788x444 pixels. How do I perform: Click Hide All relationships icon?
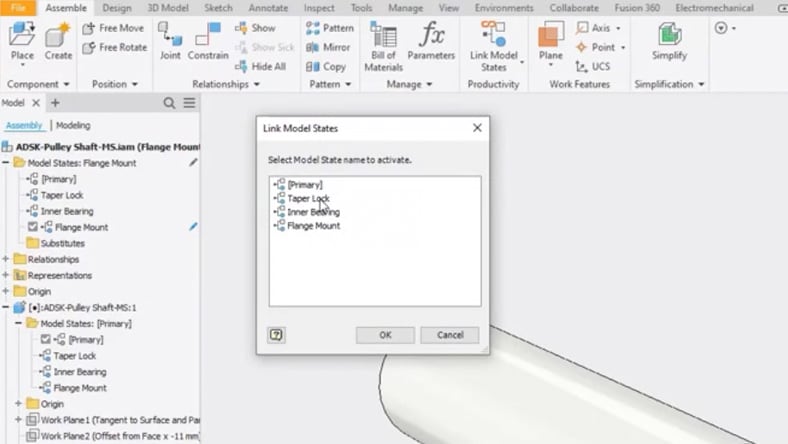click(x=241, y=66)
